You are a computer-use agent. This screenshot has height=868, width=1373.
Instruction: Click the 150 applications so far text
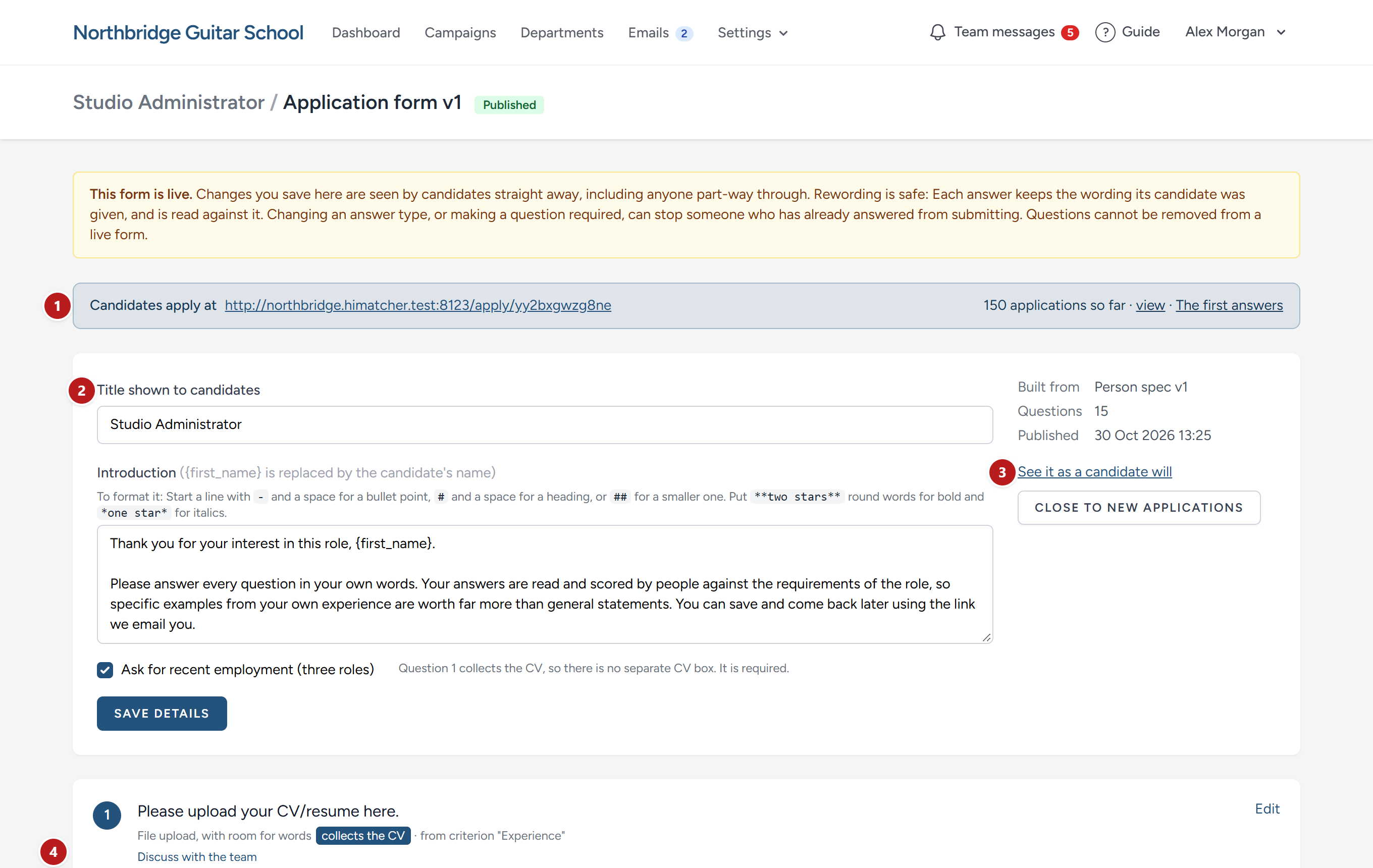pyautogui.click(x=1054, y=305)
